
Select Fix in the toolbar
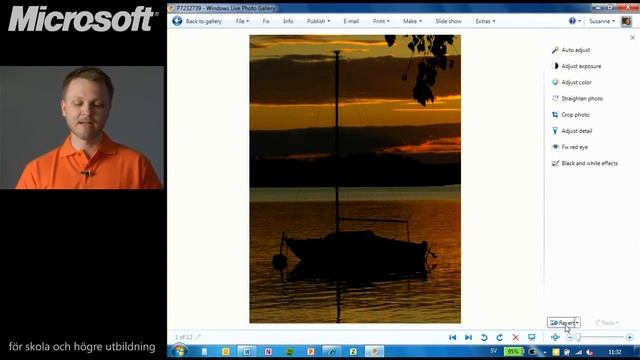266,21
